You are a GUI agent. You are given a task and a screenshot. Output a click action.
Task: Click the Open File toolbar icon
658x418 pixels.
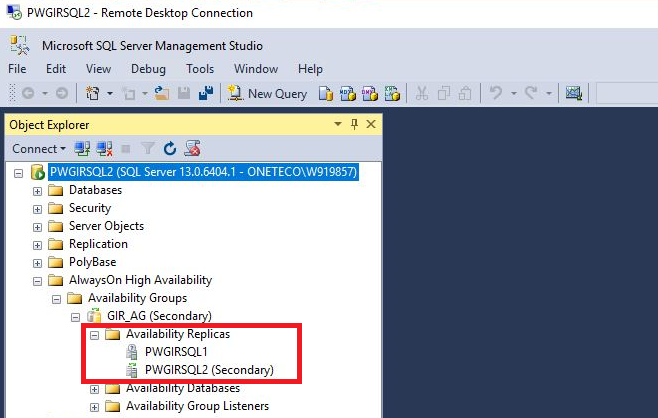162,93
